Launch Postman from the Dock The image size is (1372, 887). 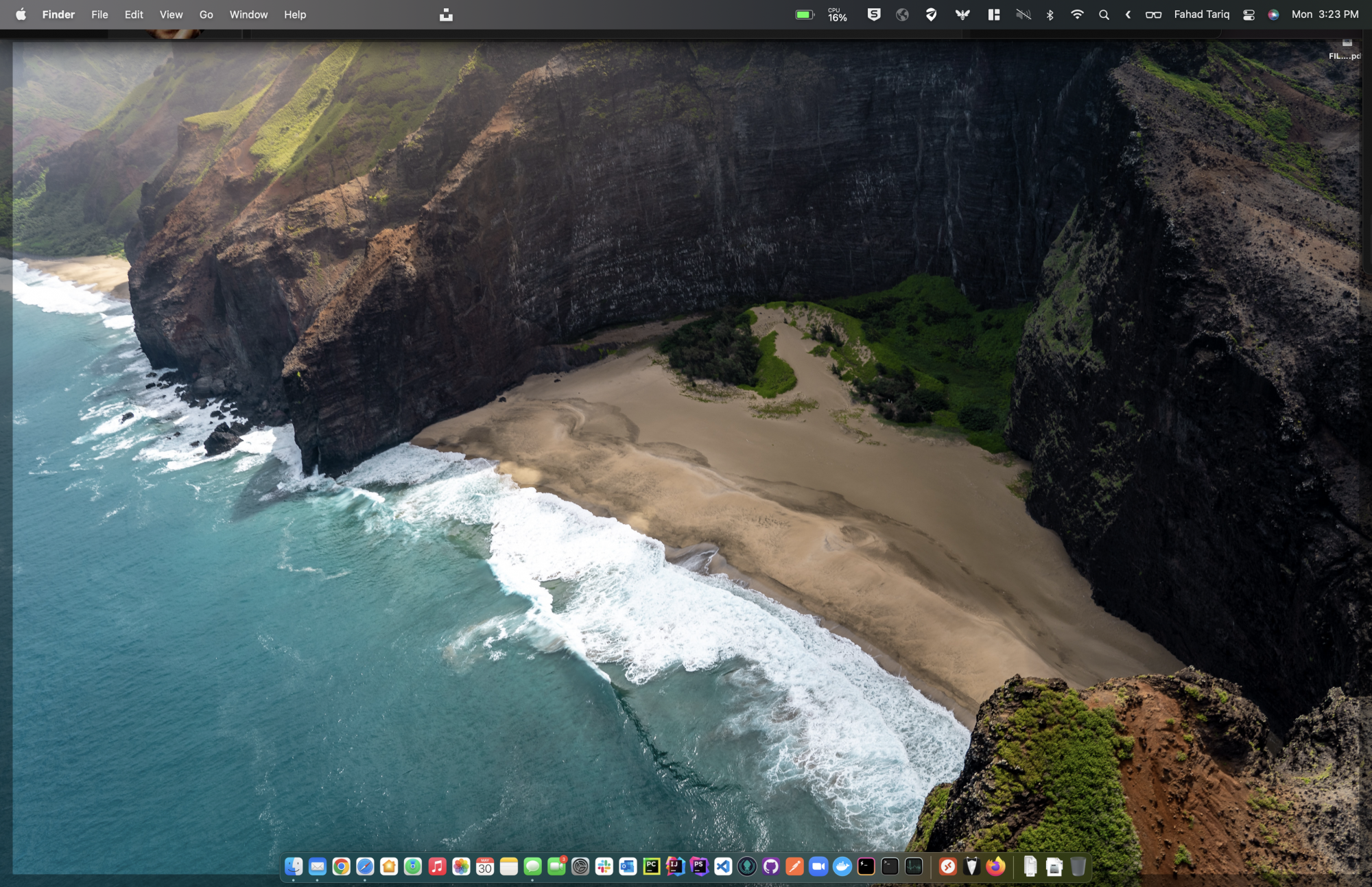(794, 866)
